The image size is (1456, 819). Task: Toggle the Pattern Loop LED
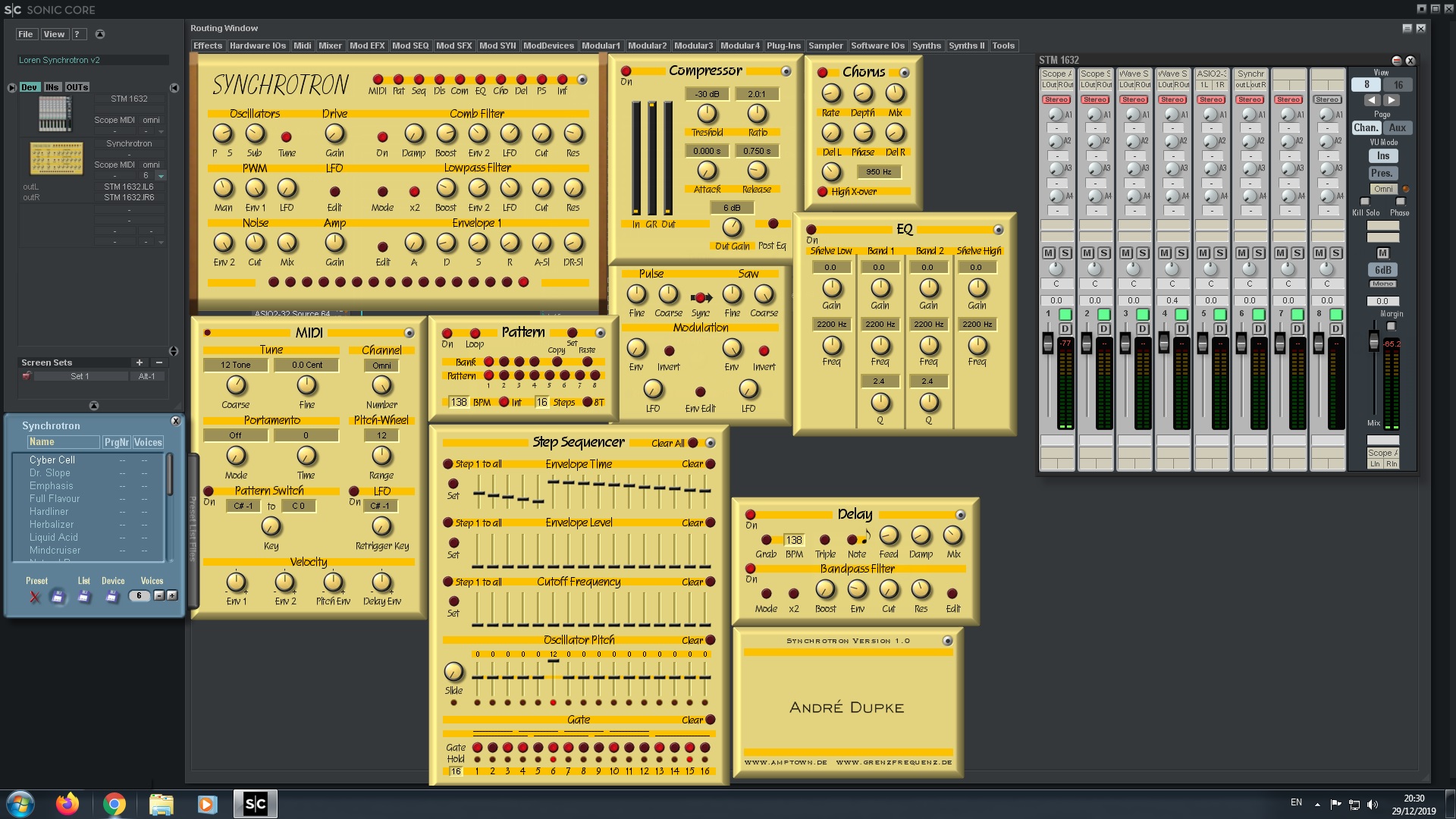pos(475,334)
